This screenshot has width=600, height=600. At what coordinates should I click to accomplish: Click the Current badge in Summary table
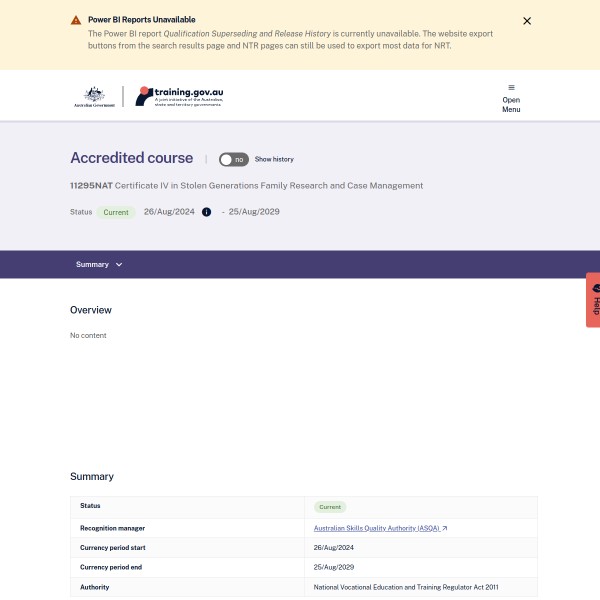point(330,507)
